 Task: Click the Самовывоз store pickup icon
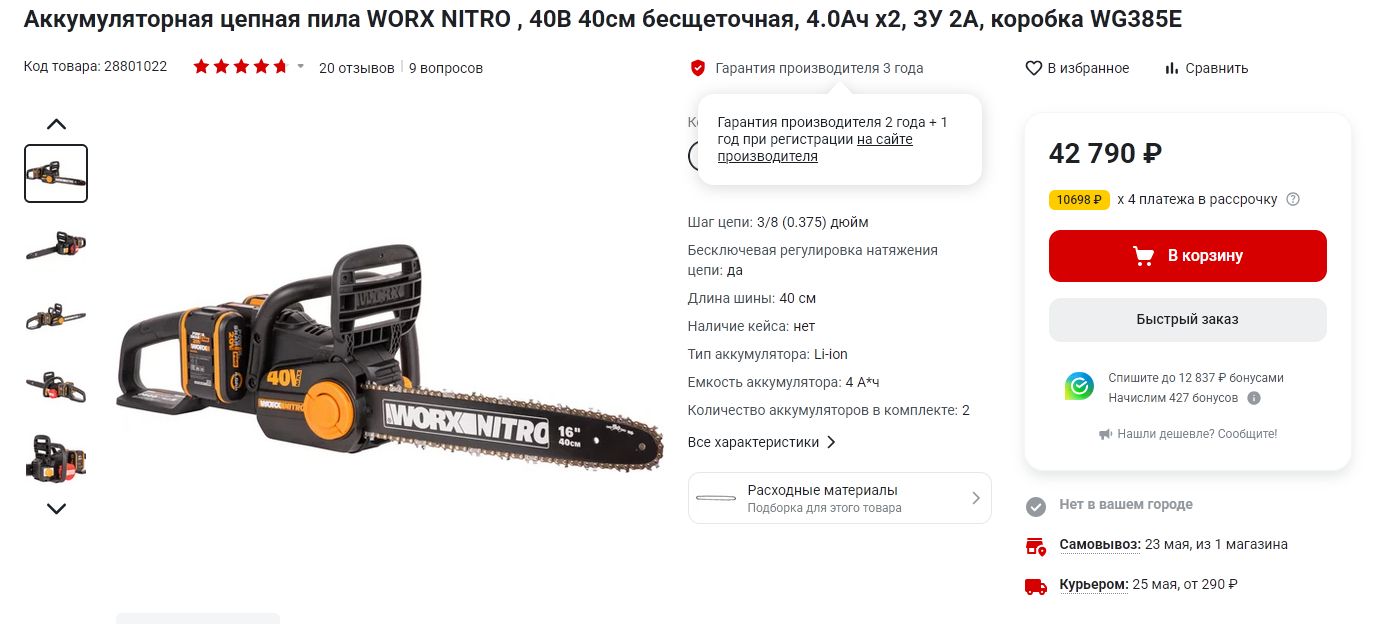pyautogui.click(x=1036, y=546)
